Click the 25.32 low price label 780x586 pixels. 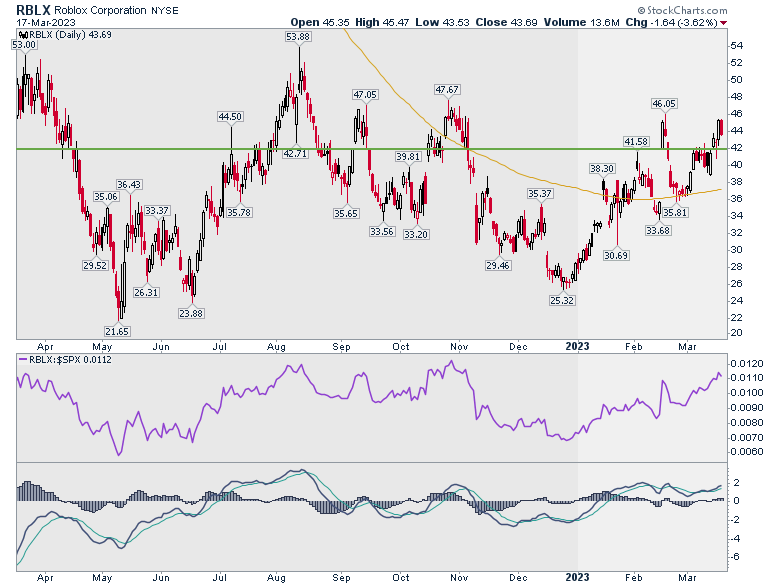click(562, 300)
